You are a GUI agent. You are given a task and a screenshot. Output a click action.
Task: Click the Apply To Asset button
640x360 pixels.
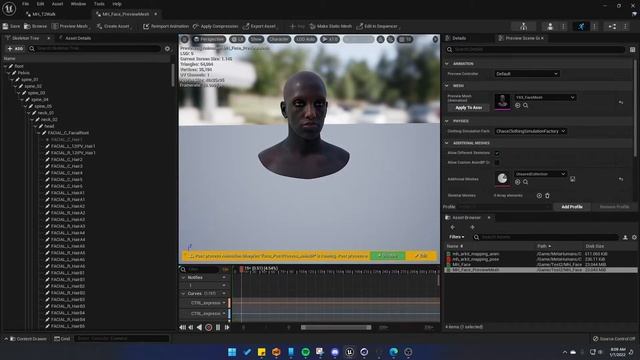coord(469,108)
